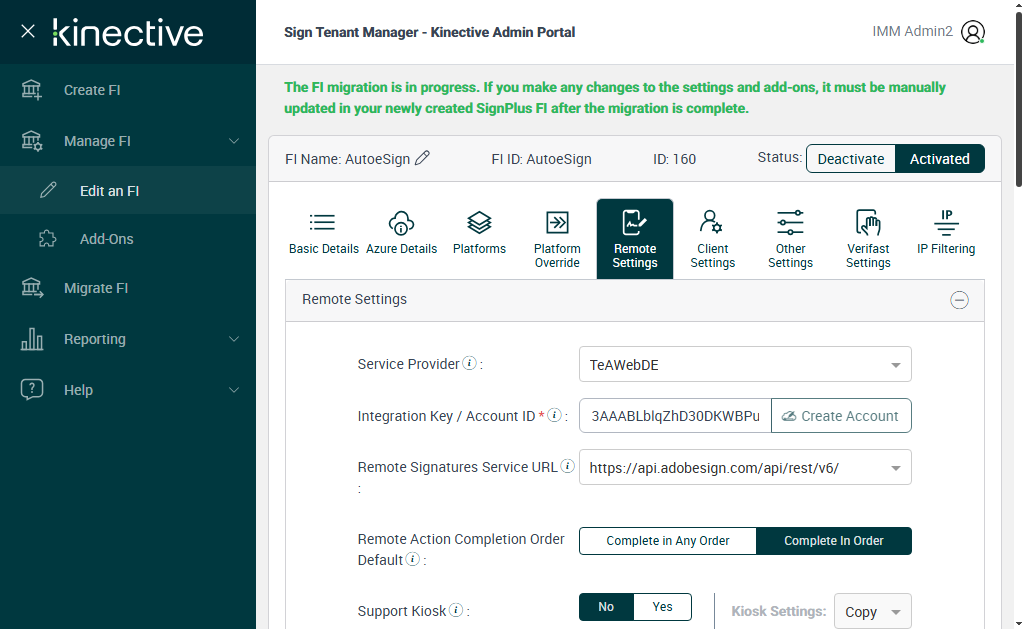The image size is (1024, 629).
Task: Open the Platforms tab
Action: click(x=479, y=239)
